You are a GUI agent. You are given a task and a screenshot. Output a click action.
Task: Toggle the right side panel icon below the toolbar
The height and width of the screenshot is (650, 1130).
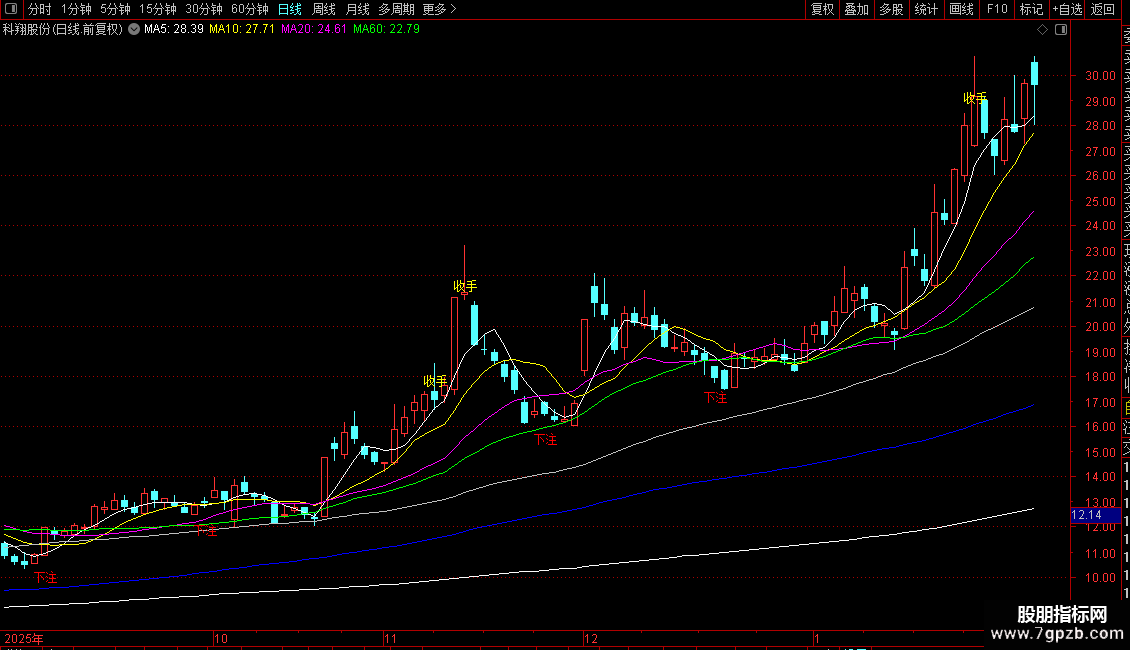(1061, 30)
